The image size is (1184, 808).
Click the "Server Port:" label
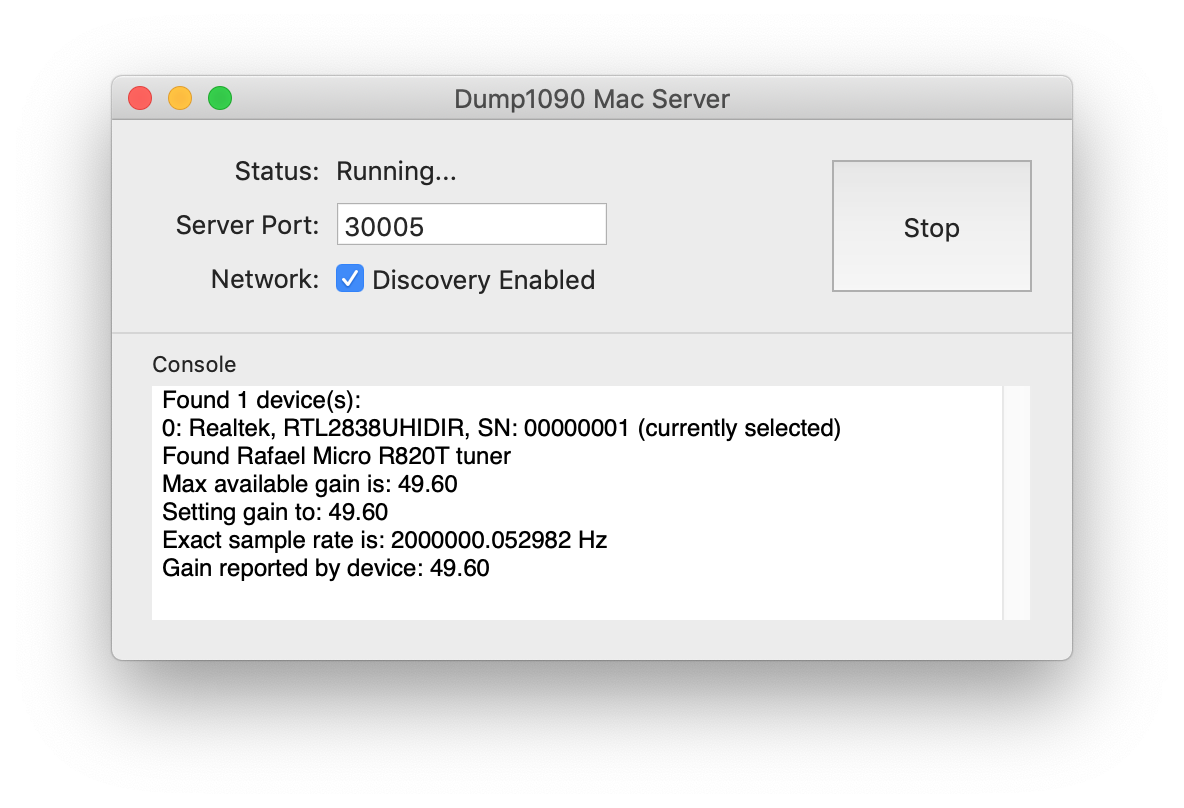(x=247, y=225)
